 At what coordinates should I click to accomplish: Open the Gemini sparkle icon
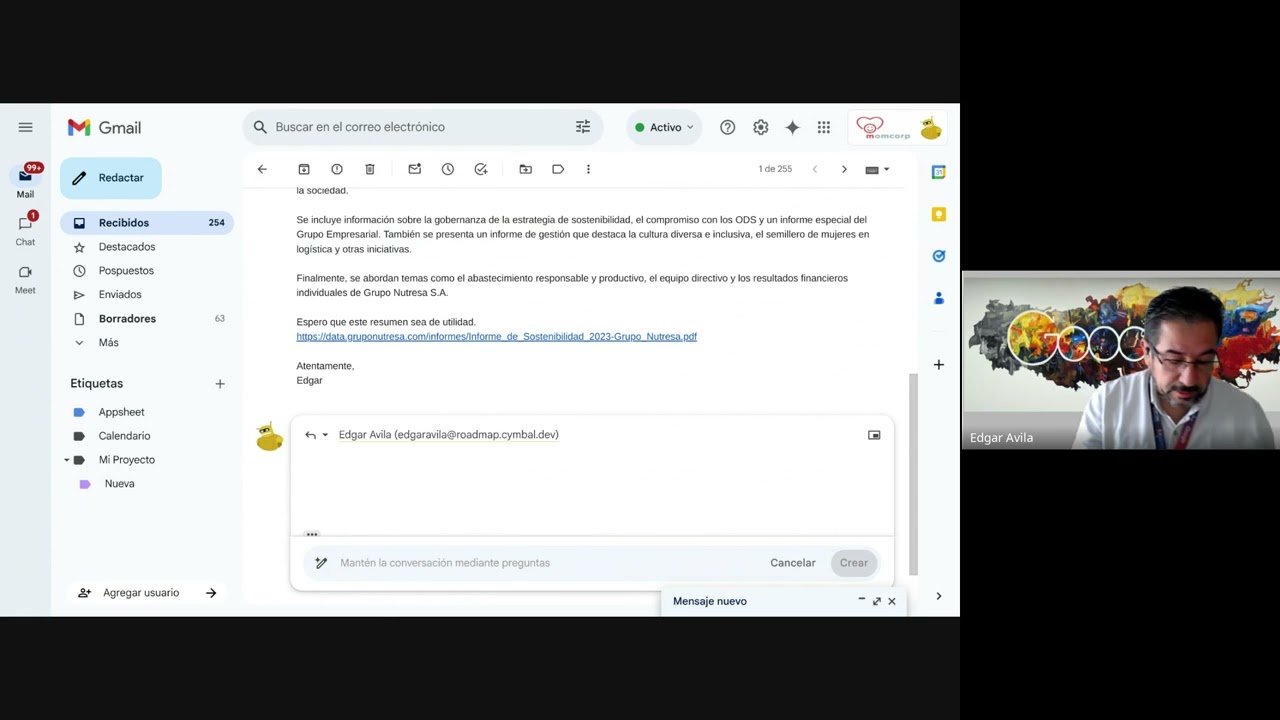coord(792,128)
